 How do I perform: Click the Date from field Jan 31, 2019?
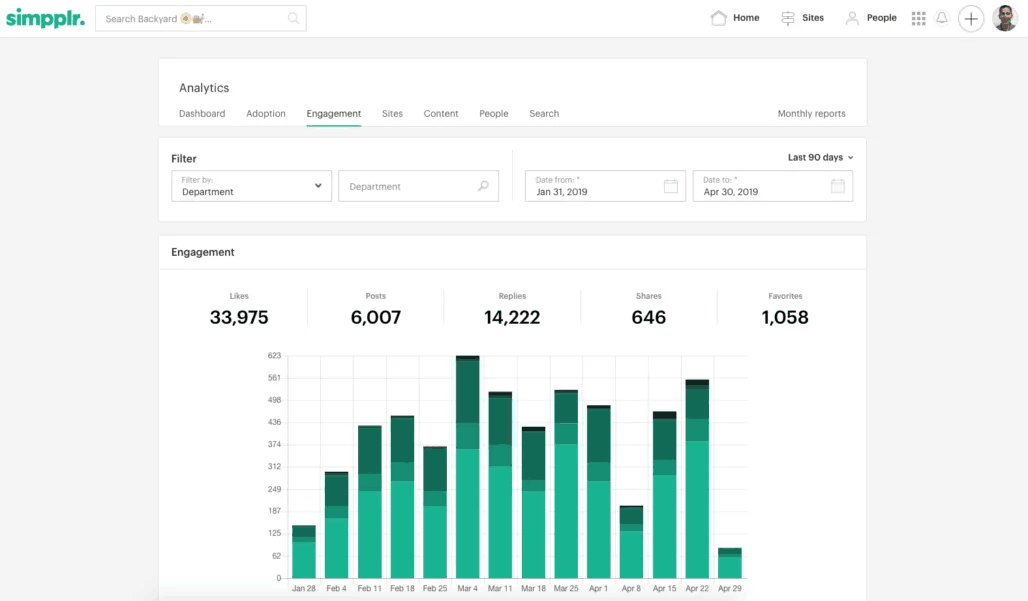point(605,186)
